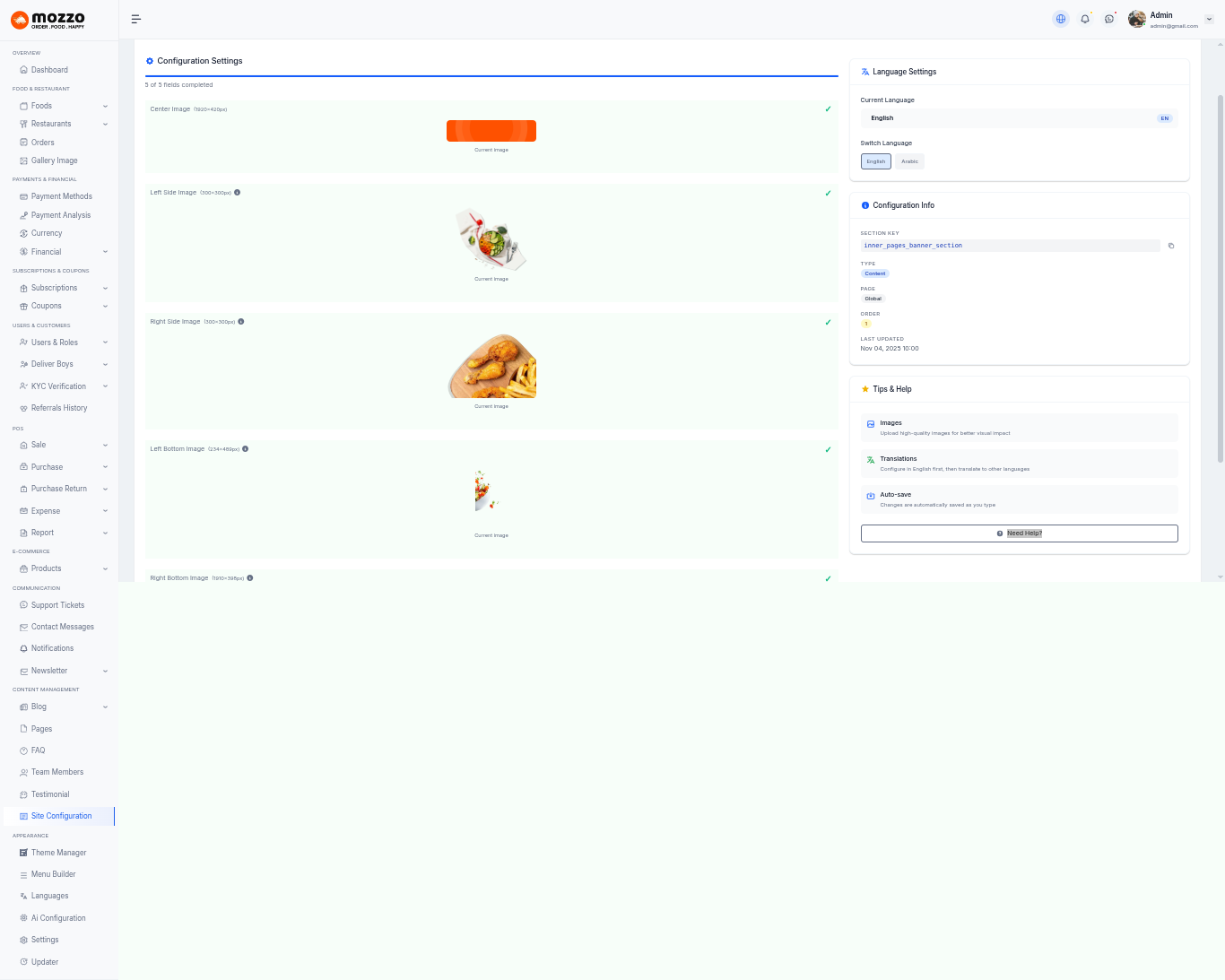Click info icon next to Left Side Image
This screenshot has height=980, width=1225.
(238, 193)
